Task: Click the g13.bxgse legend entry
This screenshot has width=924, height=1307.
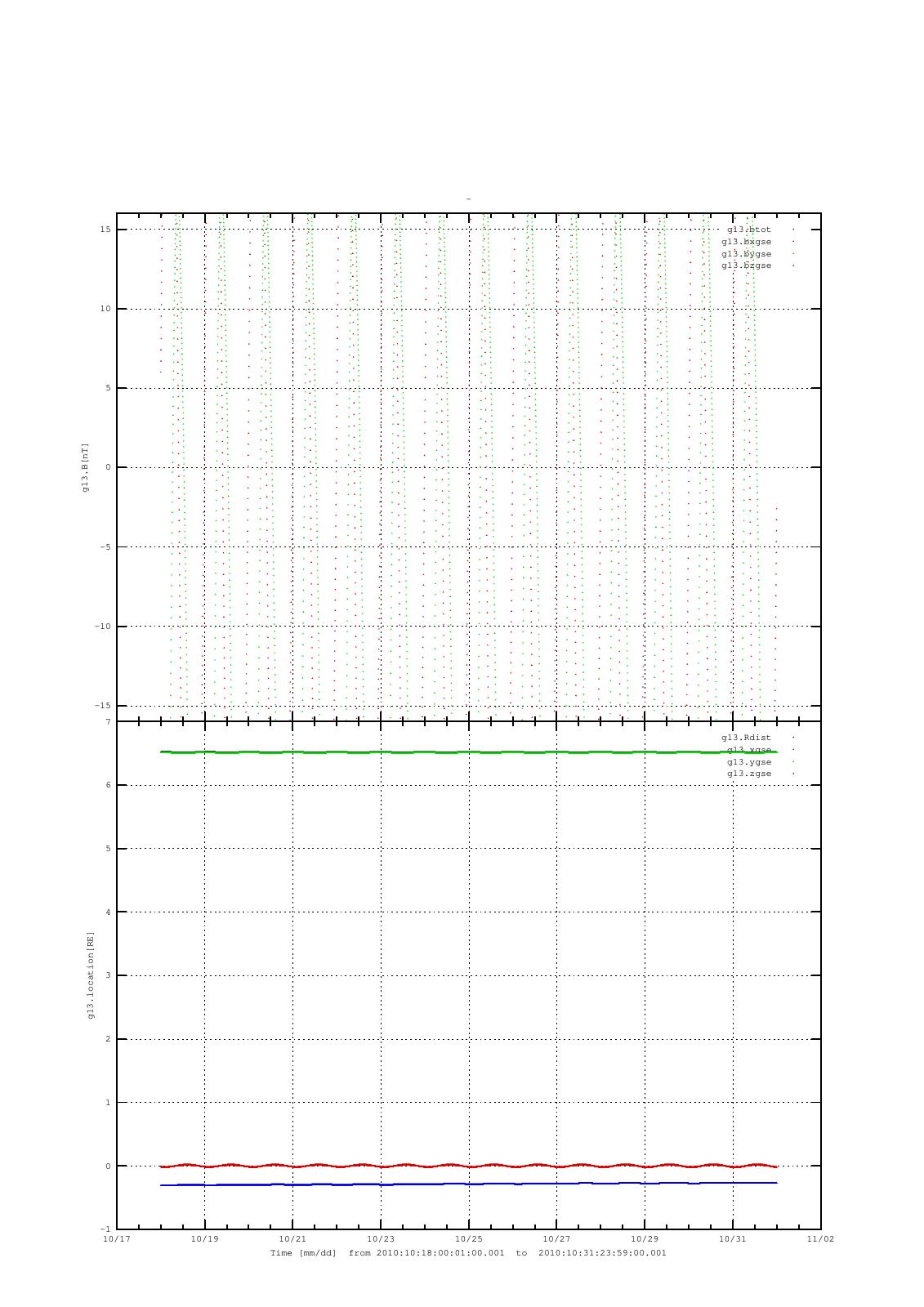Action: (x=746, y=242)
